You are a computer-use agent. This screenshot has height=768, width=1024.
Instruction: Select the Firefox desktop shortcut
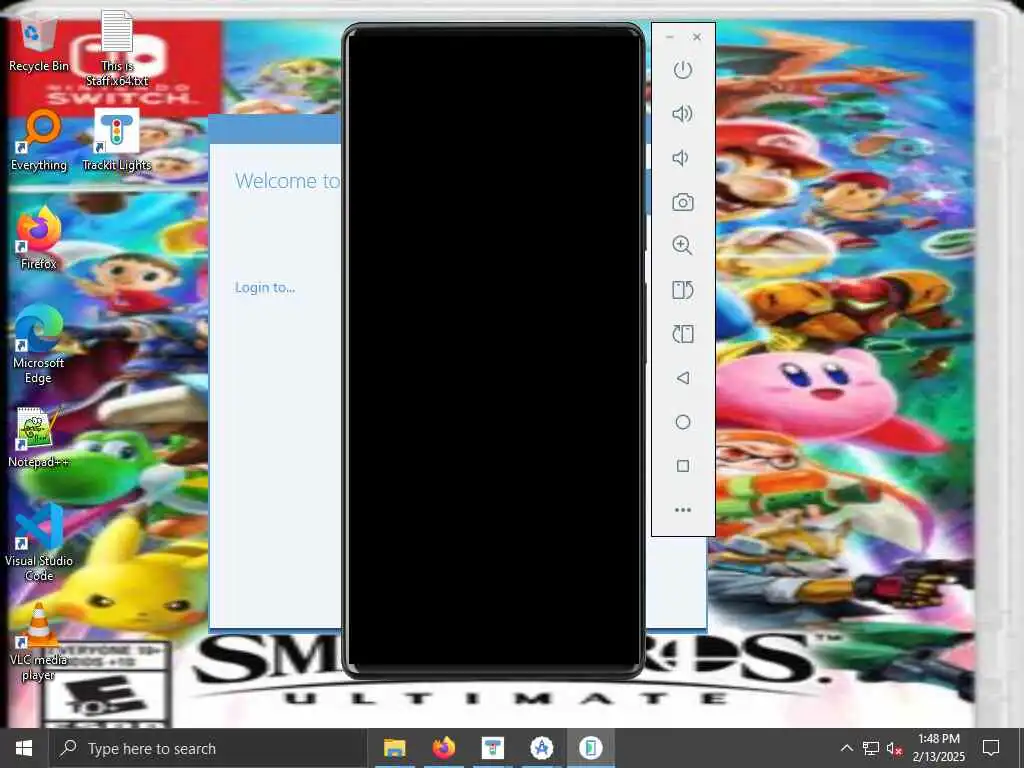pyautogui.click(x=39, y=238)
